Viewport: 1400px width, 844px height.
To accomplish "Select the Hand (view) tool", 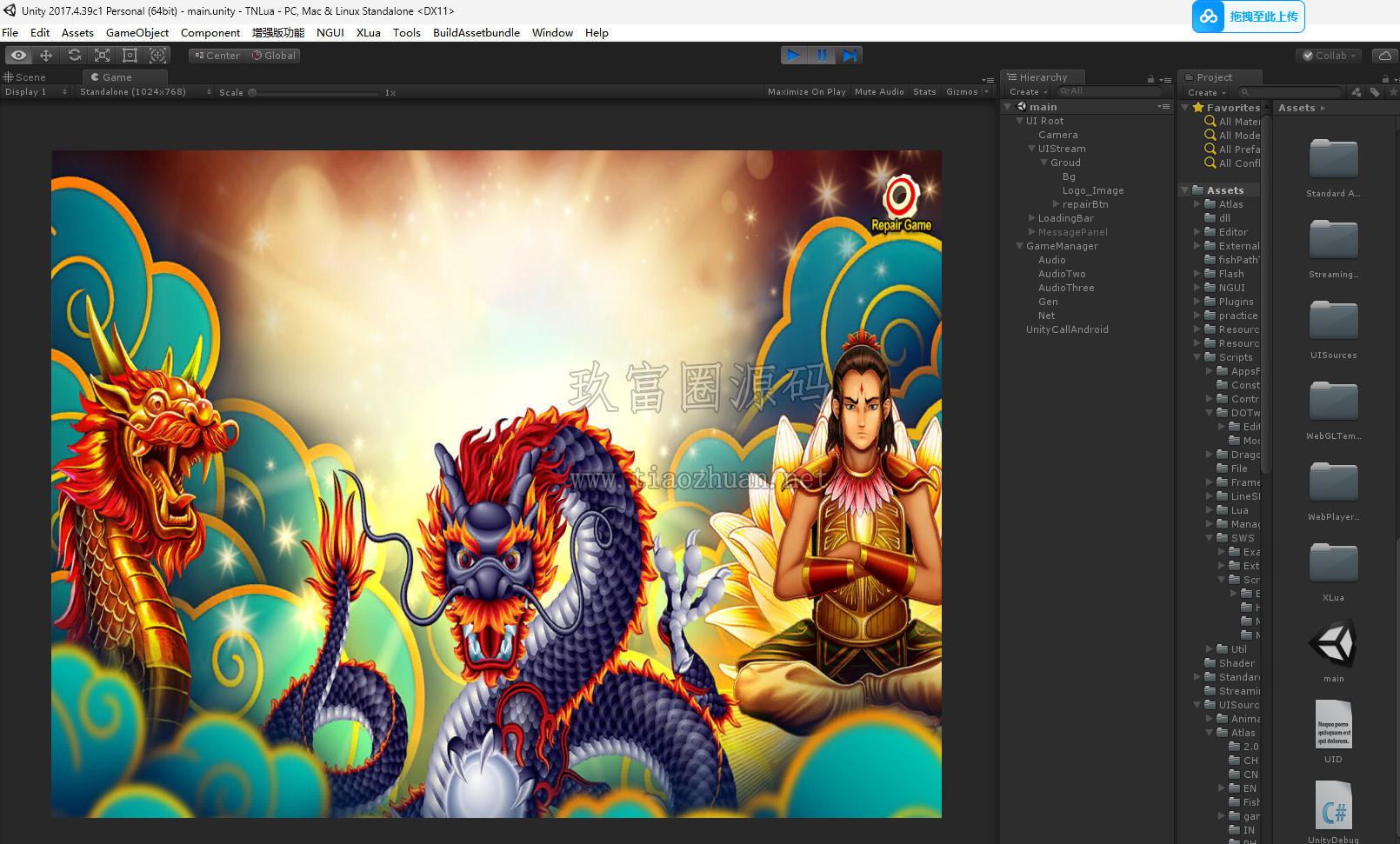I will click(18, 55).
